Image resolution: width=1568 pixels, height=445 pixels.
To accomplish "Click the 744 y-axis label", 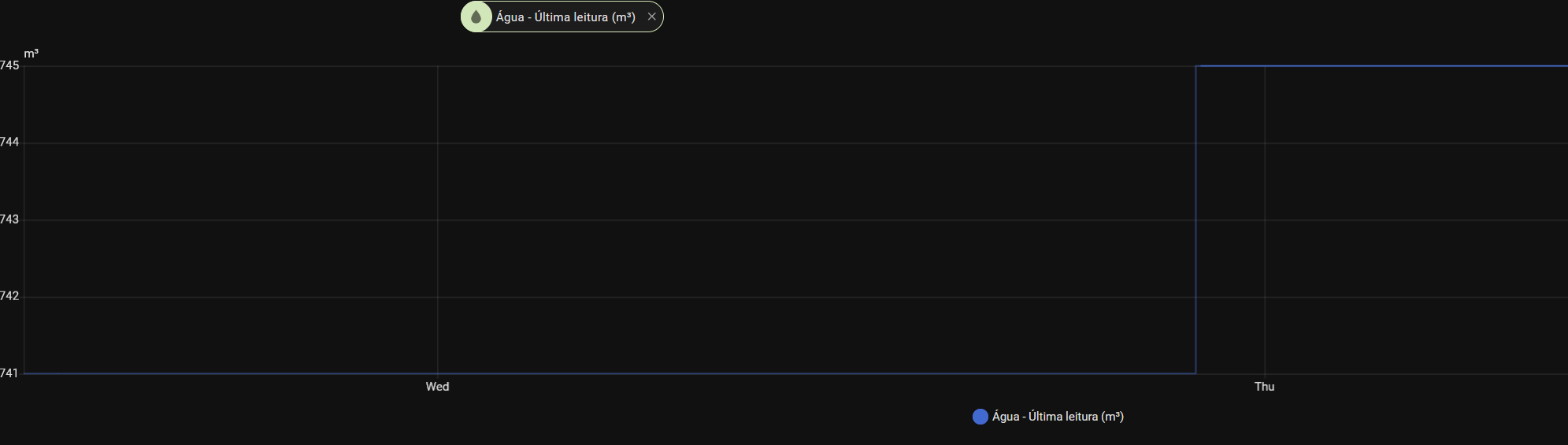I will click(9, 142).
